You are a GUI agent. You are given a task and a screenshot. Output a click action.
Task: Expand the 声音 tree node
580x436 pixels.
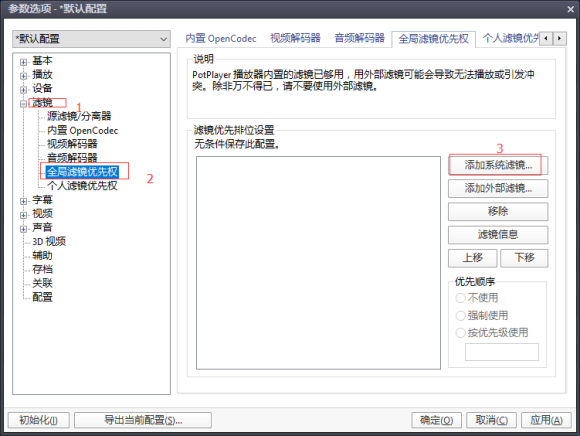click(23, 229)
